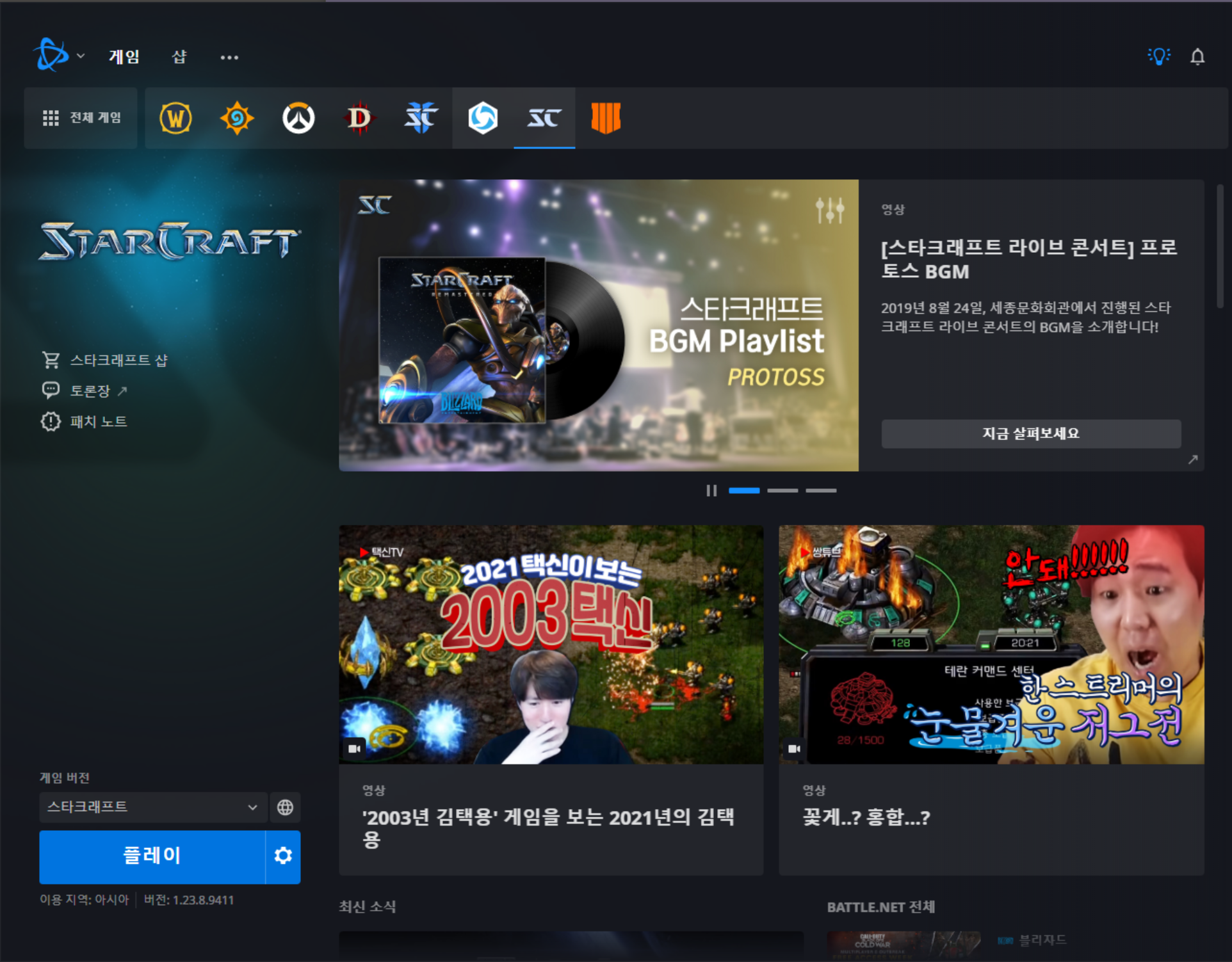This screenshot has height=962, width=1232.
Task: Click the lightbulb feedback icon
Action: point(1158,56)
